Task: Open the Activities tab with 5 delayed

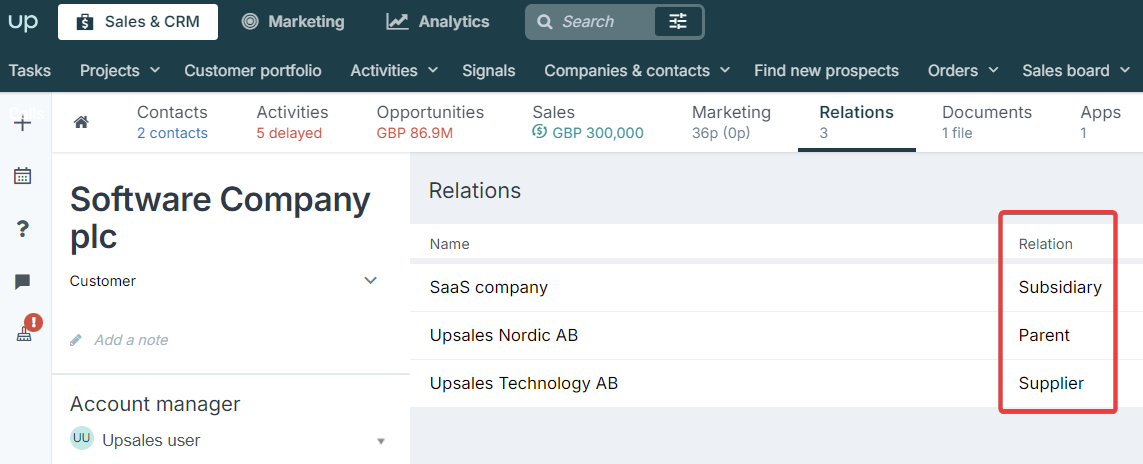Action: (292, 122)
